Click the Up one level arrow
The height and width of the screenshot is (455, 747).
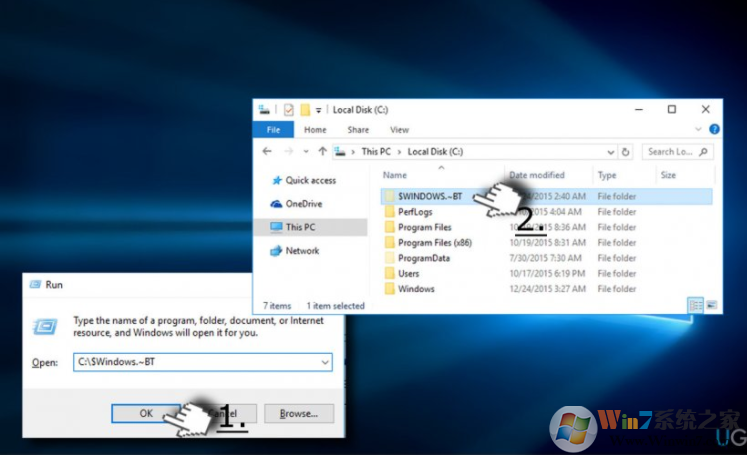[322, 152]
